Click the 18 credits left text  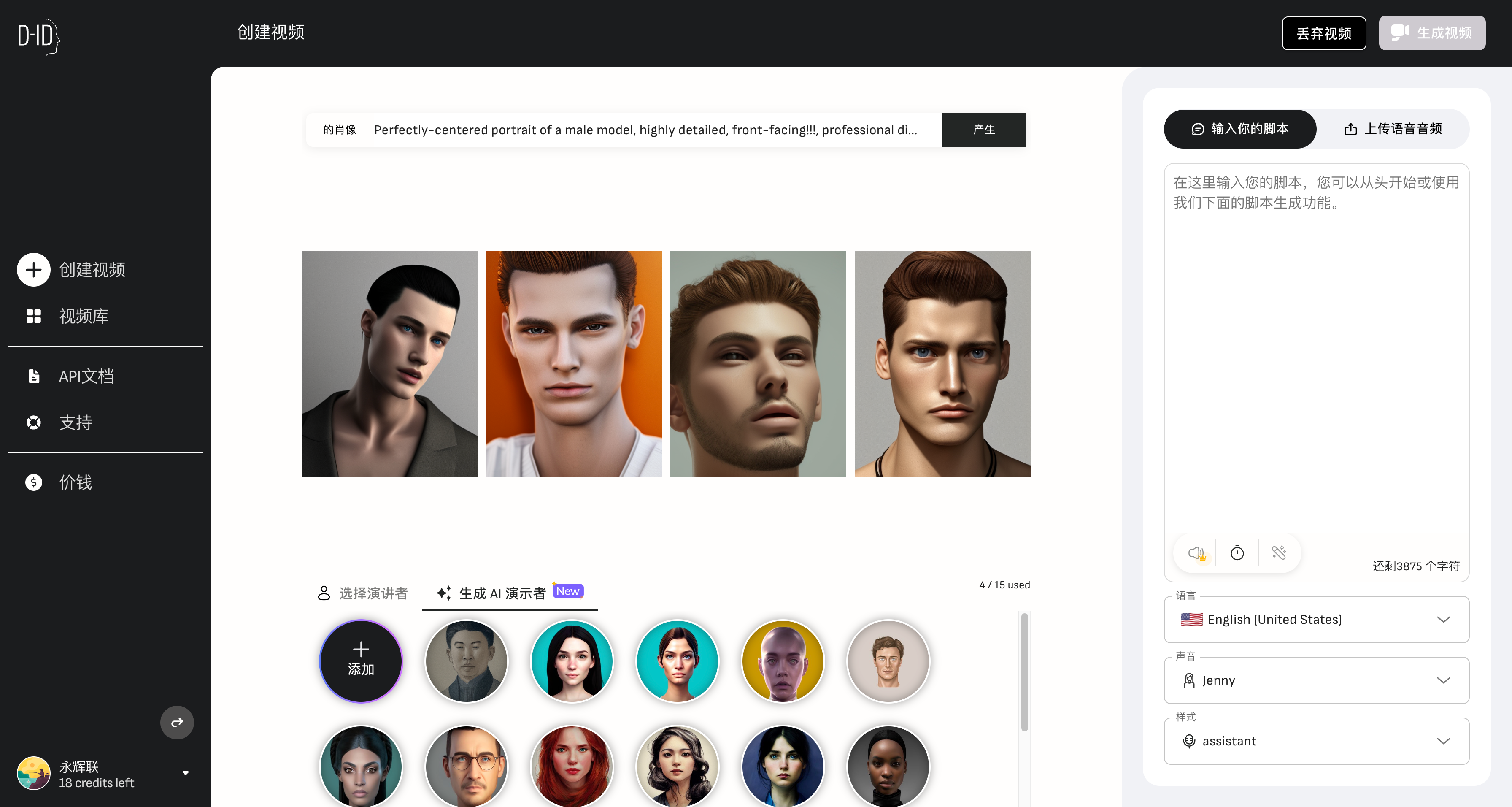[96, 783]
